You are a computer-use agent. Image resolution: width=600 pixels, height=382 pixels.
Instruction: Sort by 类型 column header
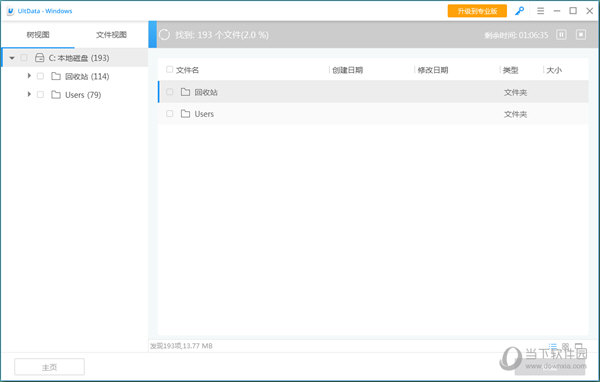coord(510,70)
